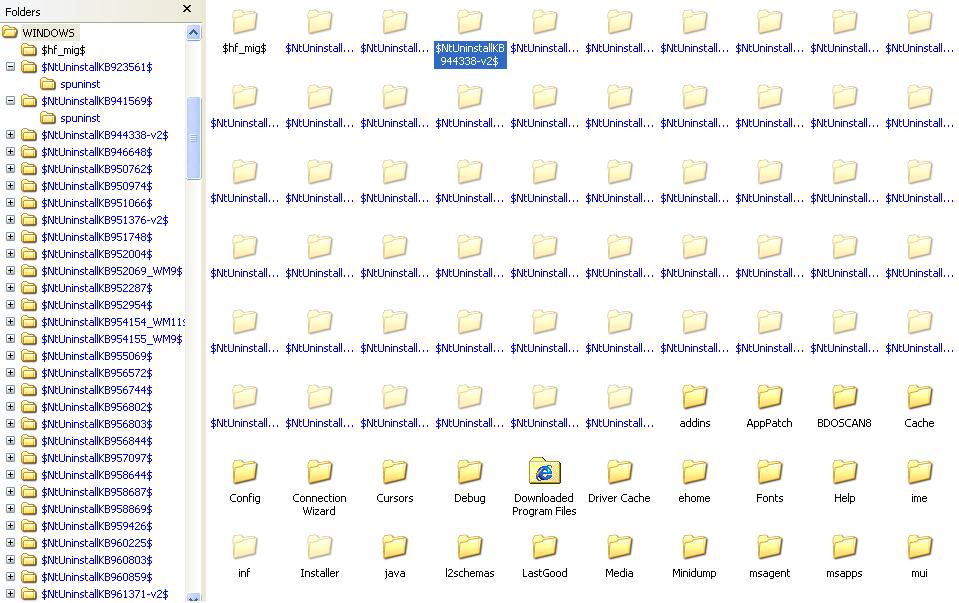Click the Folders pane scrollbar thumb

pyautogui.click(x=193, y=138)
